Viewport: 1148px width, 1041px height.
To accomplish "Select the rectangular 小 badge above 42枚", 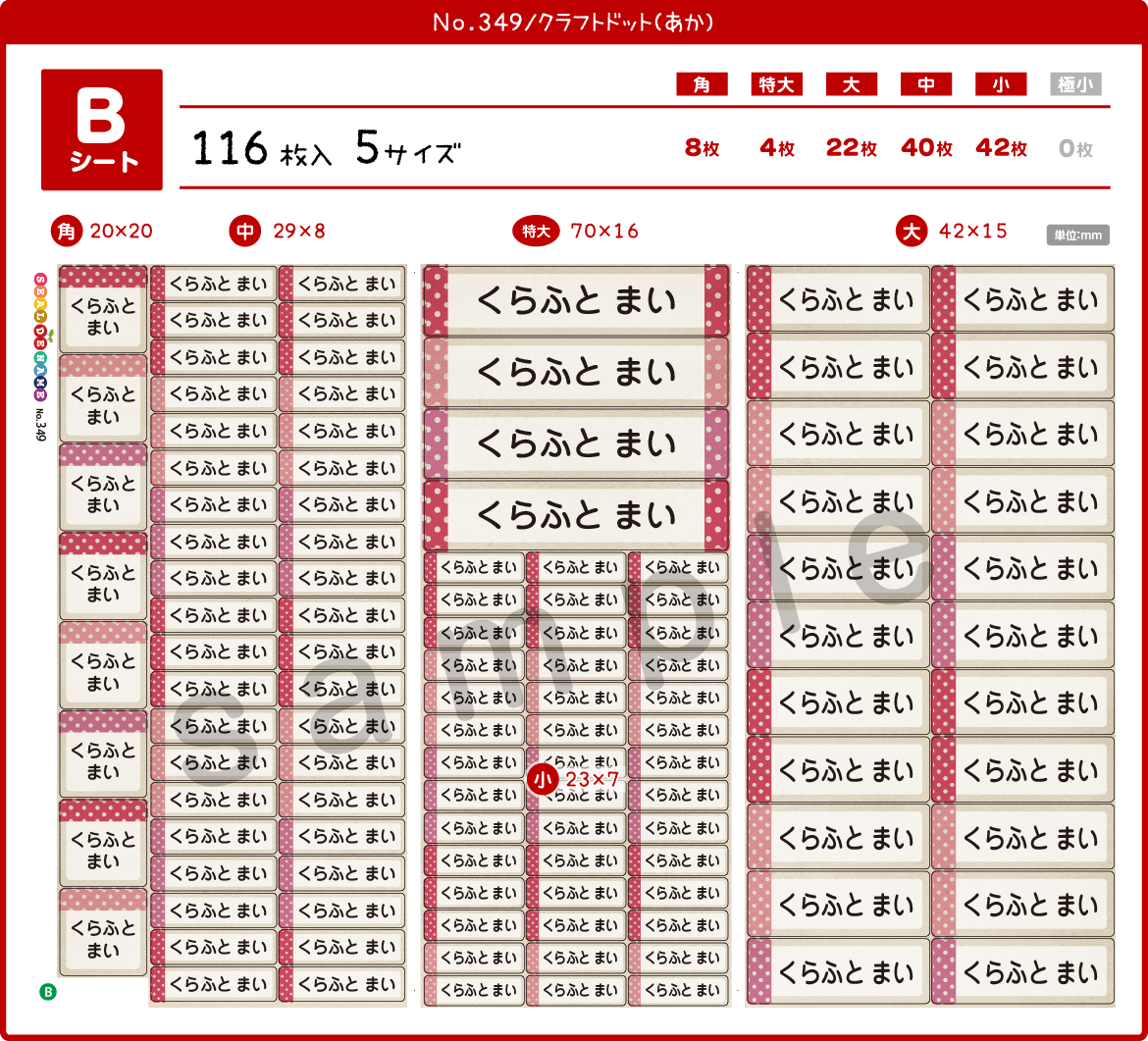I will click(1000, 84).
